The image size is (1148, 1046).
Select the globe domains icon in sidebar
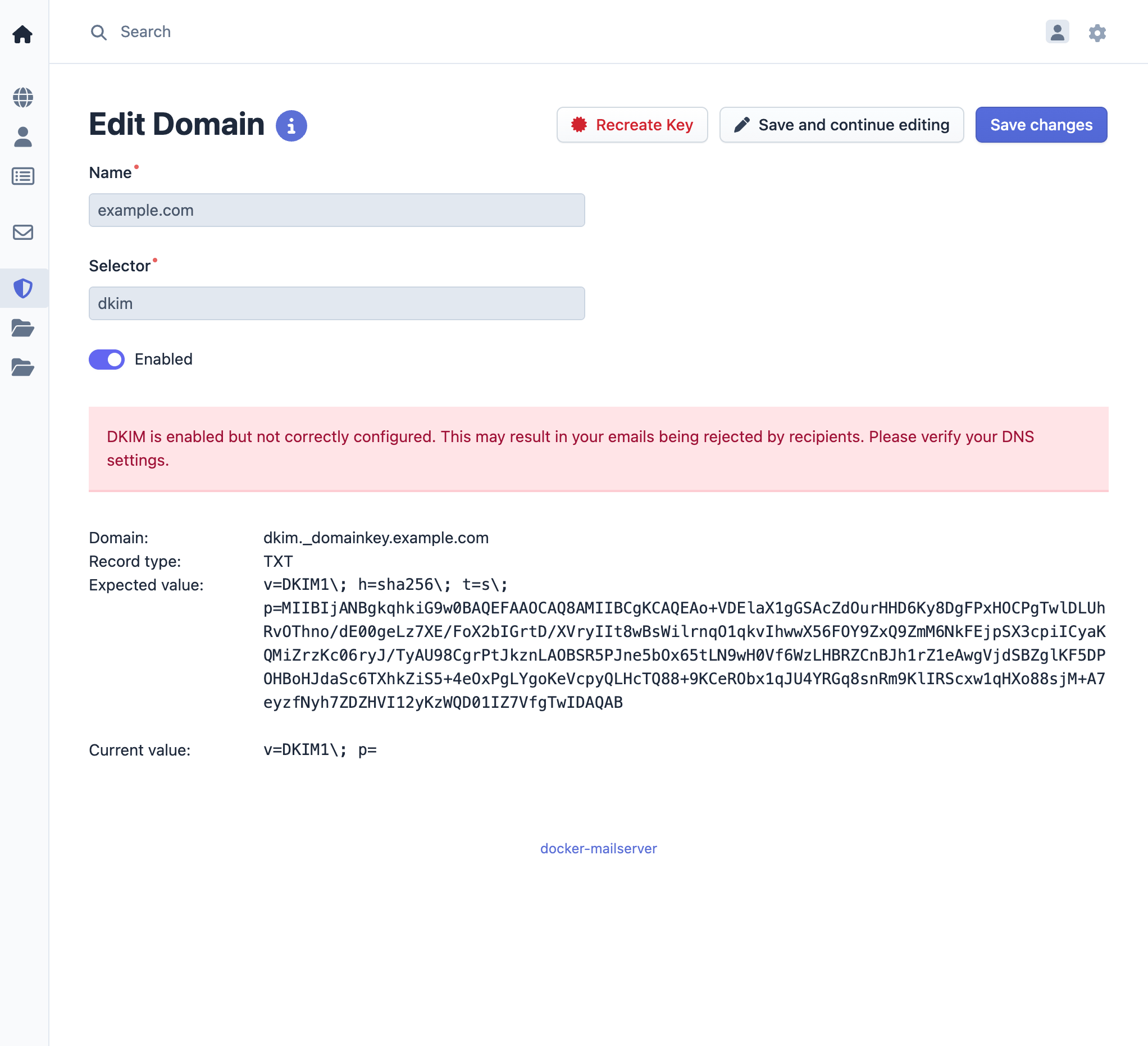[x=24, y=97]
